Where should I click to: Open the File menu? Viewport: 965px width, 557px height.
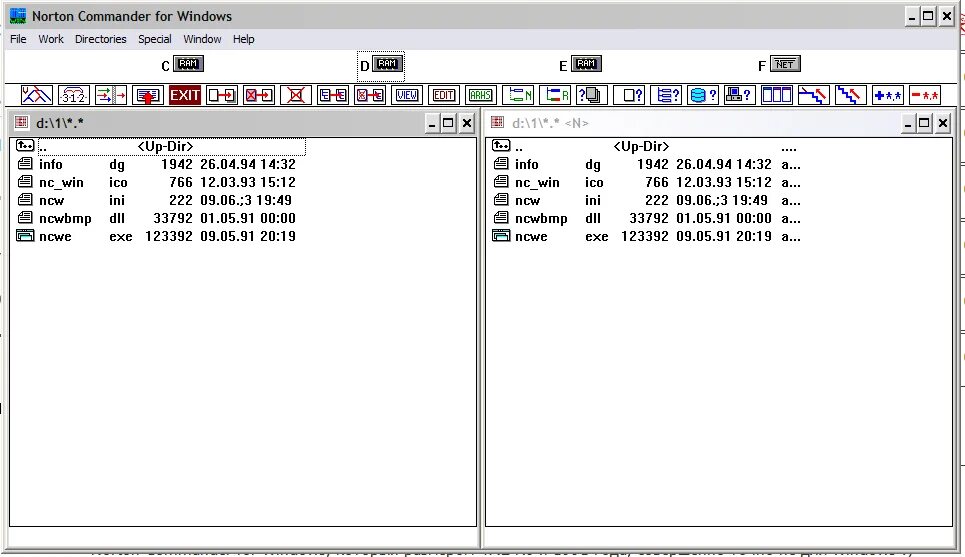[x=18, y=39]
